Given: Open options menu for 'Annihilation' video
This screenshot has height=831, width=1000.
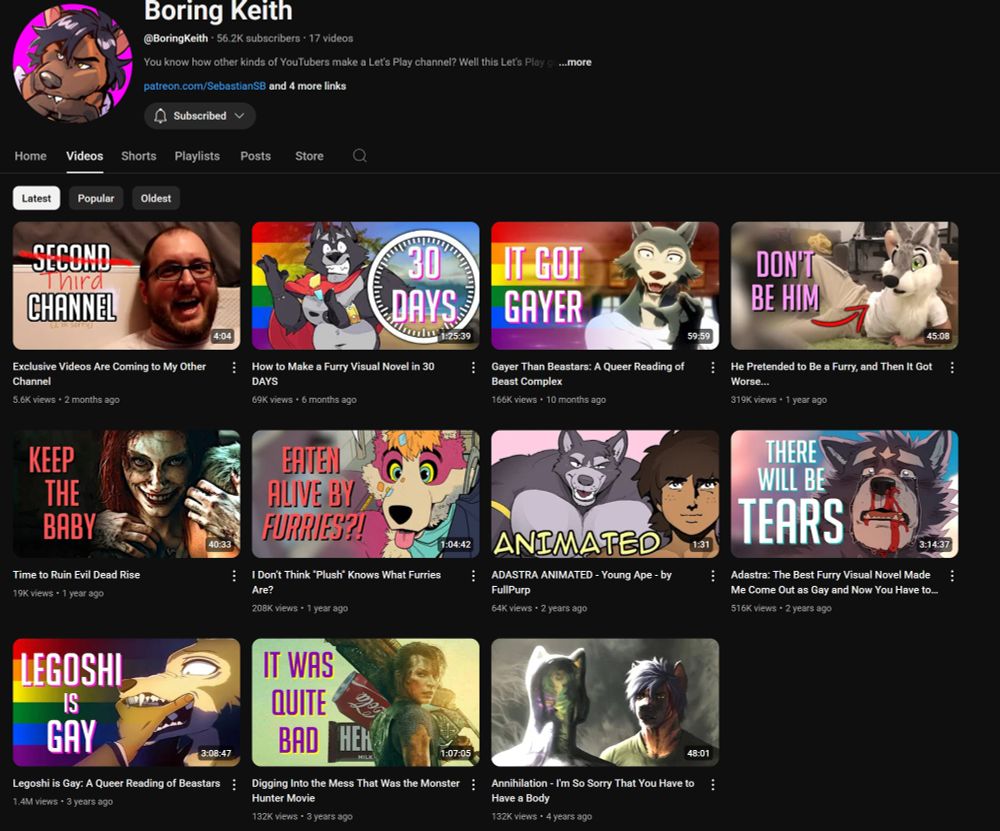Looking at the screenshot, I should click(x=712, y=784).
